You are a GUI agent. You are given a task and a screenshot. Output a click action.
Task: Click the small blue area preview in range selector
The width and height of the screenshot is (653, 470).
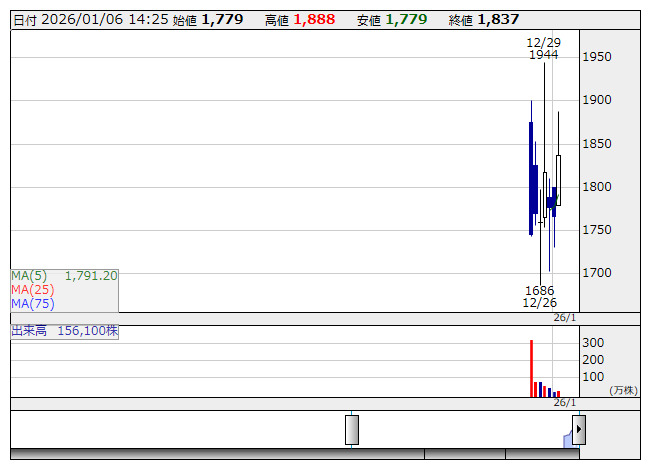pos(568,439)
